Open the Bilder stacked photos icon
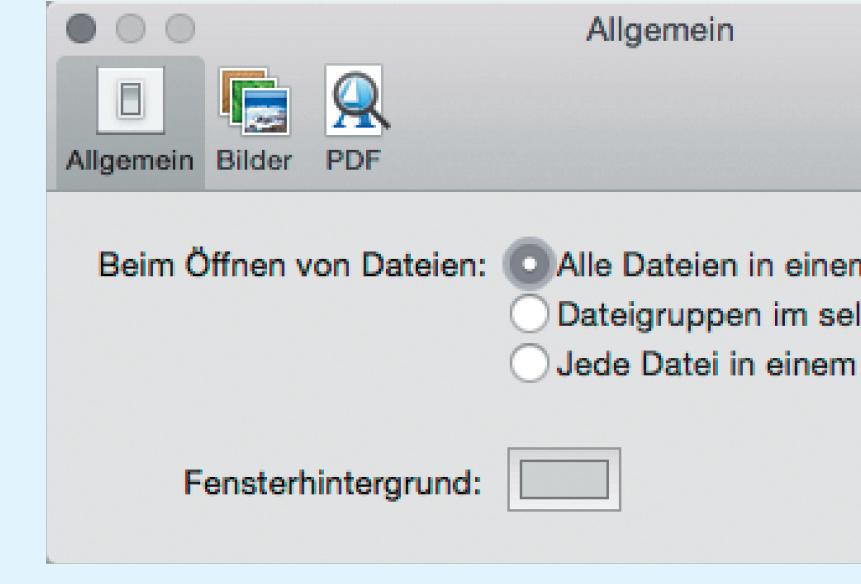 pos(255,101)
